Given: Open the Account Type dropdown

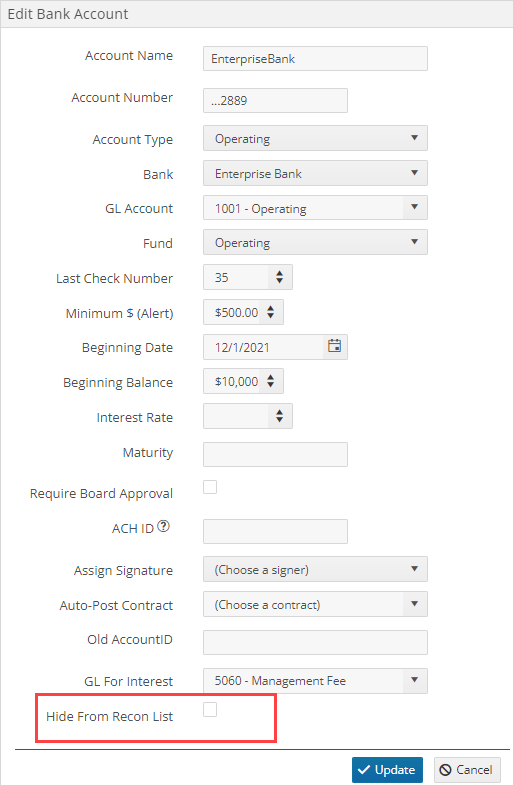Looking at the screenshot, I should pyautogui.click(x=315, y=138).
